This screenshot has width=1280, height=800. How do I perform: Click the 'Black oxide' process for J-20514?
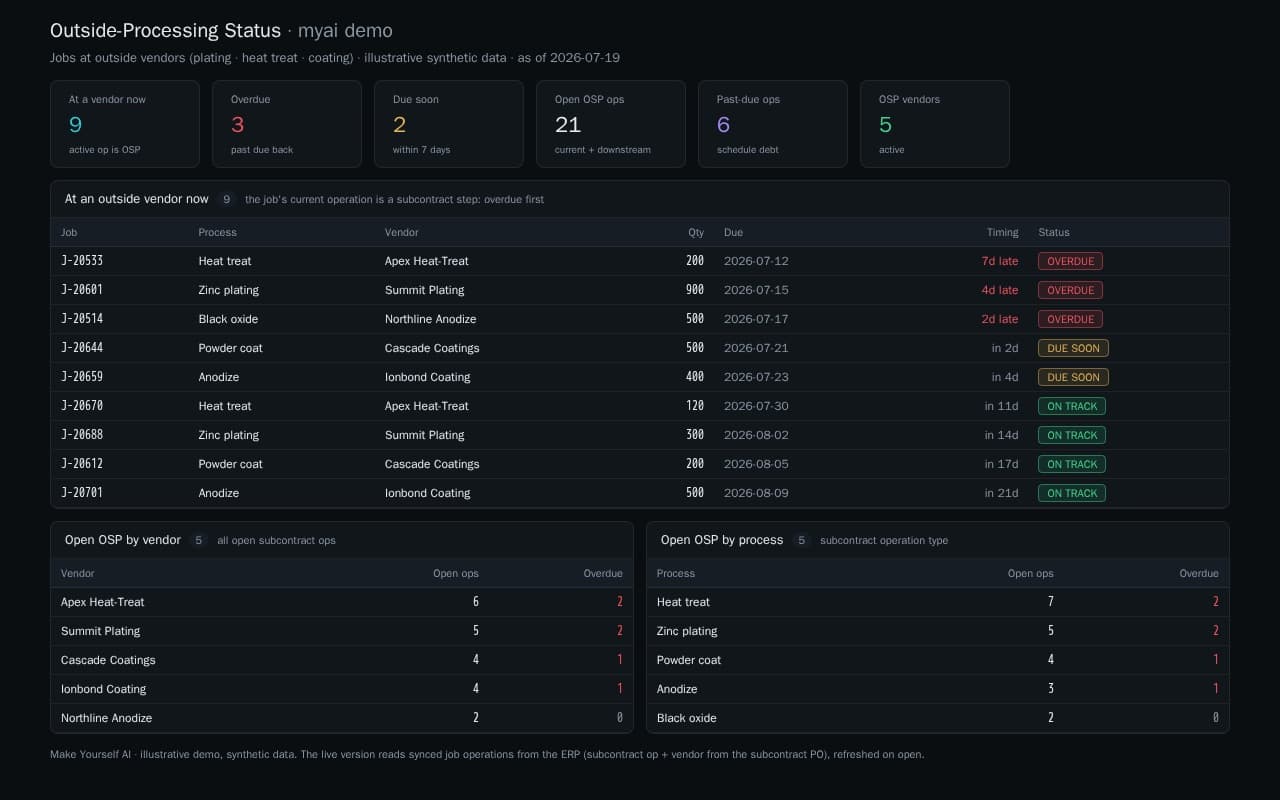[228, 319]
